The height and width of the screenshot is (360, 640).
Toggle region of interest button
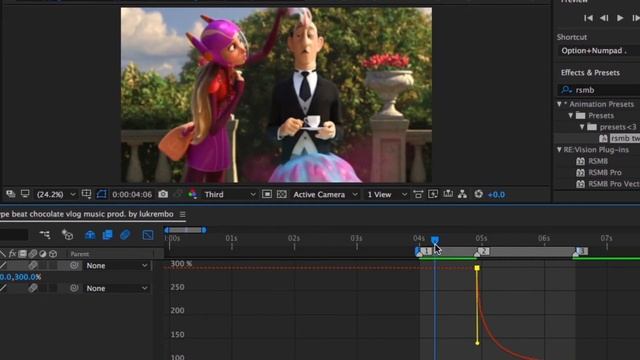[267, 194]
